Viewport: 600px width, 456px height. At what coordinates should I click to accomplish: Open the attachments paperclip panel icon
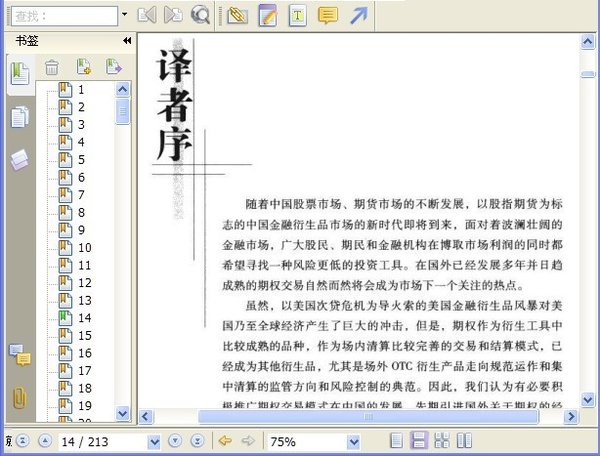click(20, 397)
